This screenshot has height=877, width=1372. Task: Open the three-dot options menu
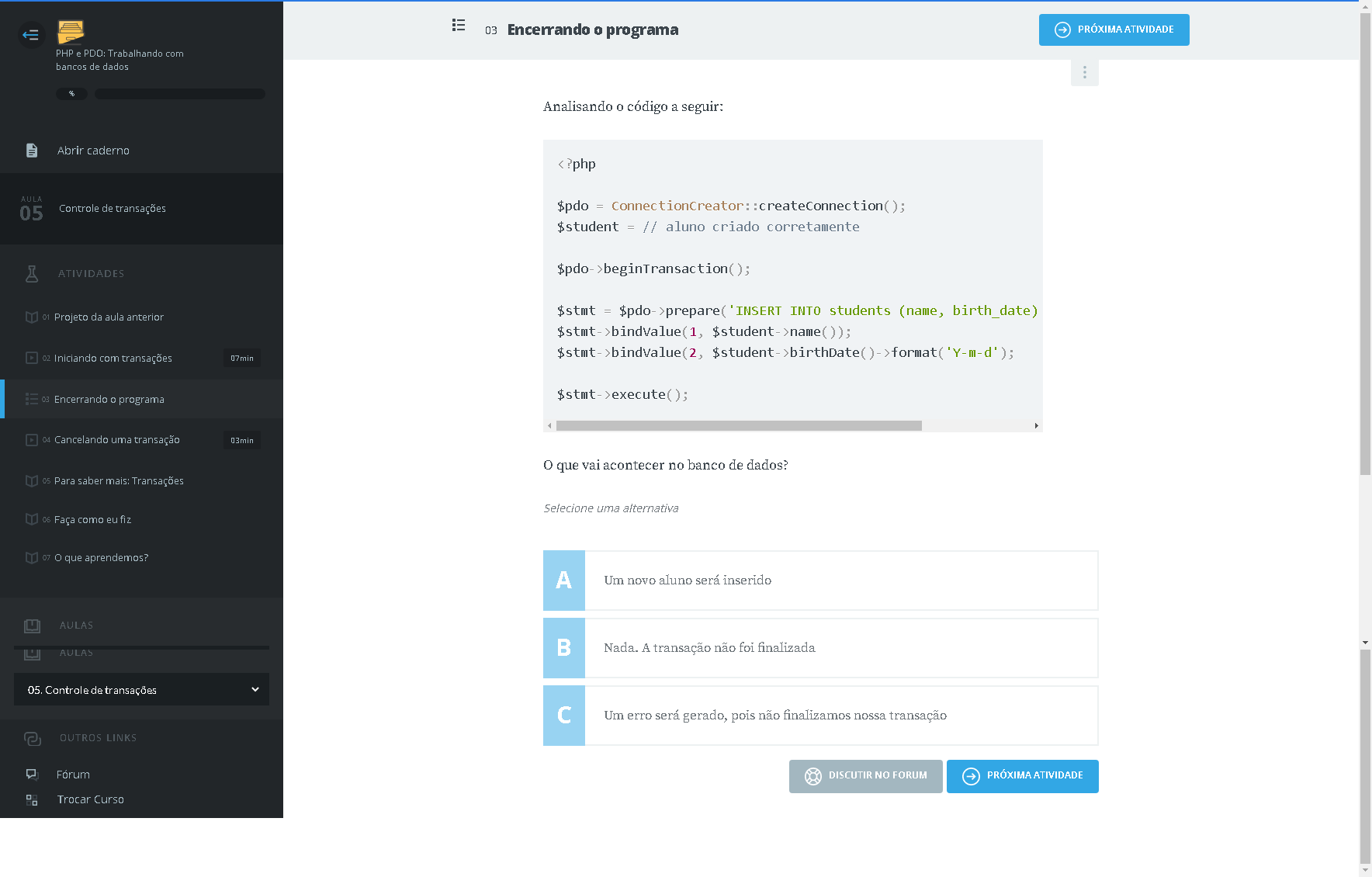tap(1084, 72)
